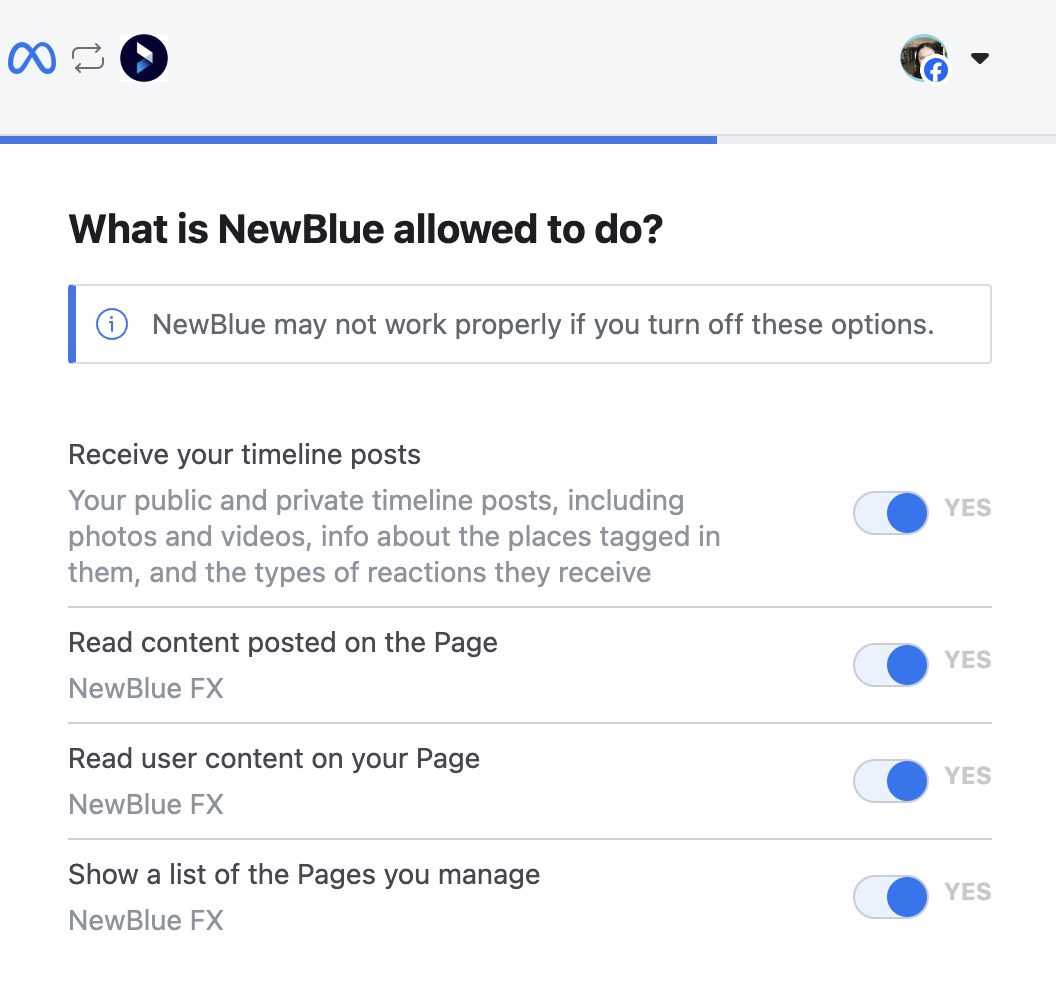
Task: Turn off Read content posted on Page
Action: pos(890,665)
